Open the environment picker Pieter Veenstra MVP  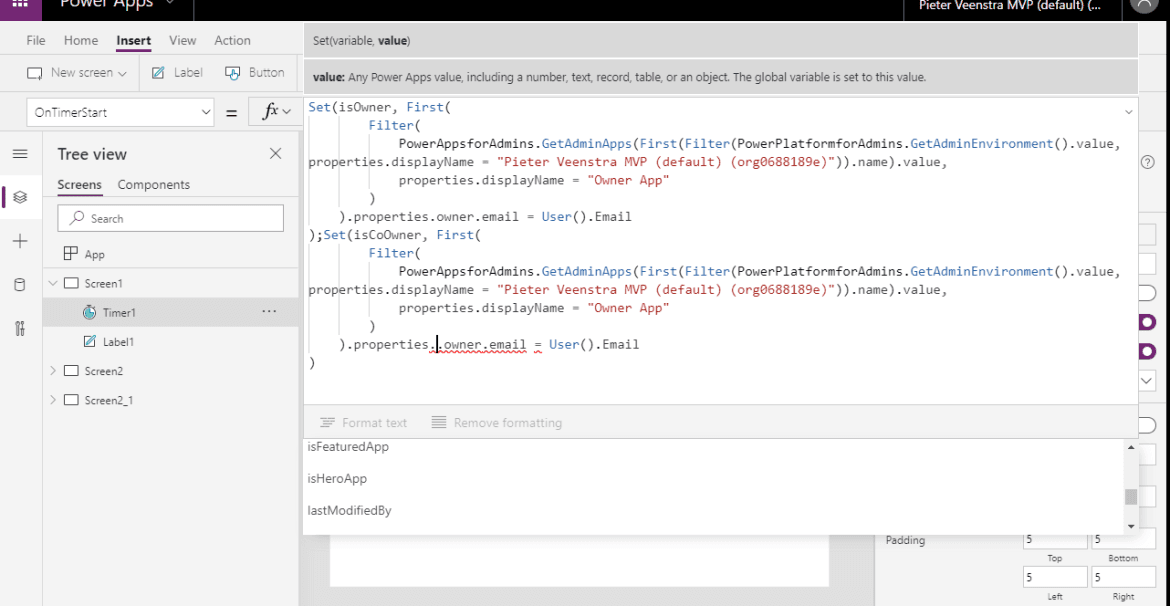[1009, 5]
